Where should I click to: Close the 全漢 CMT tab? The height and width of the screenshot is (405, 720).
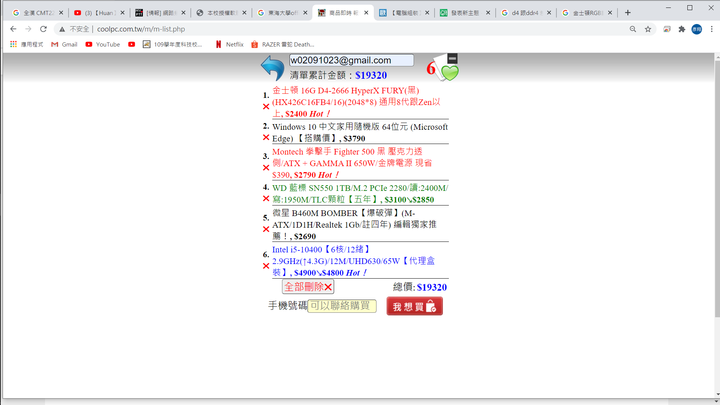pyautogui.click(x=61, y=13)
